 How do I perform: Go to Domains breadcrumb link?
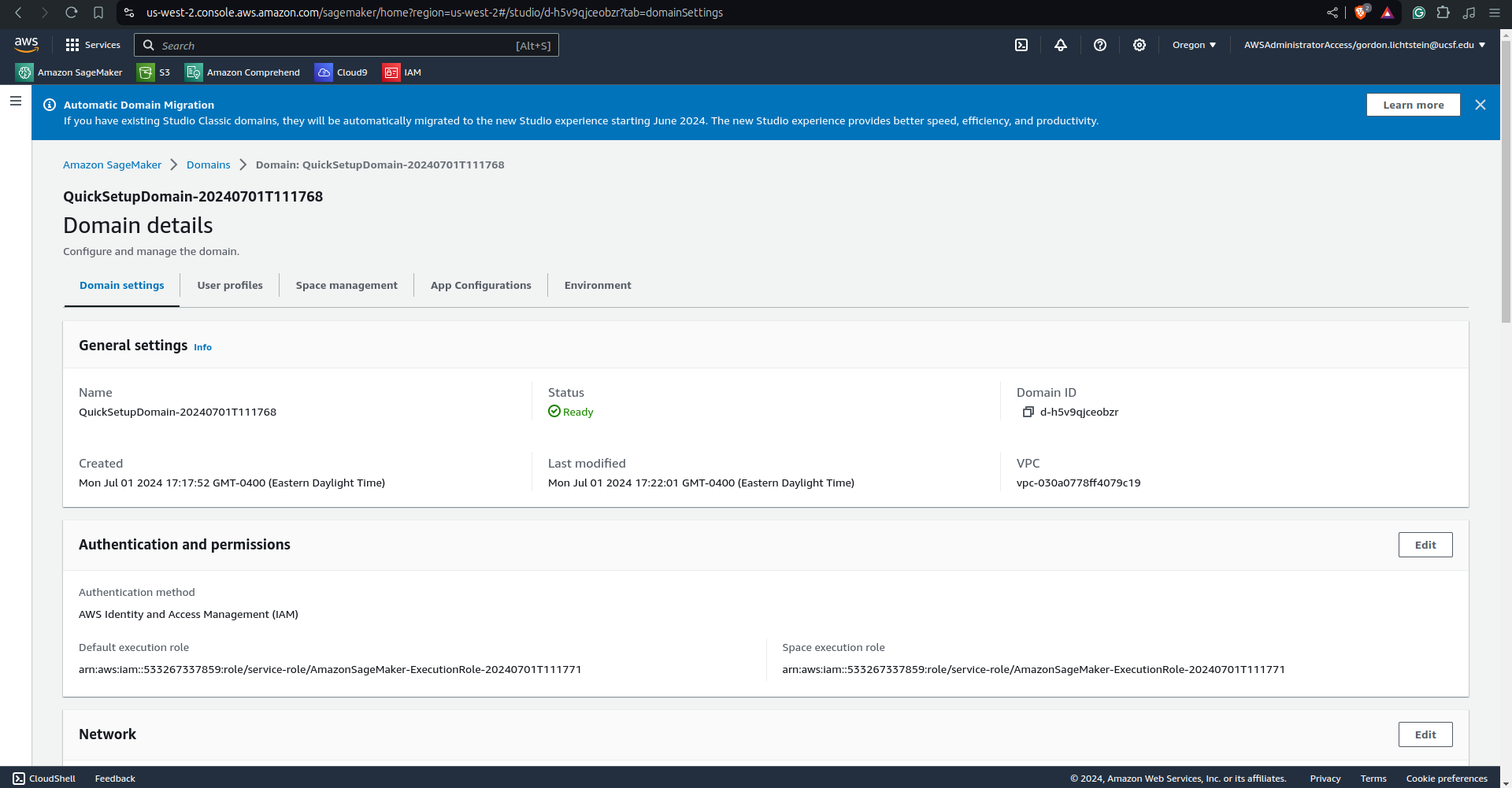click(209, 165)
